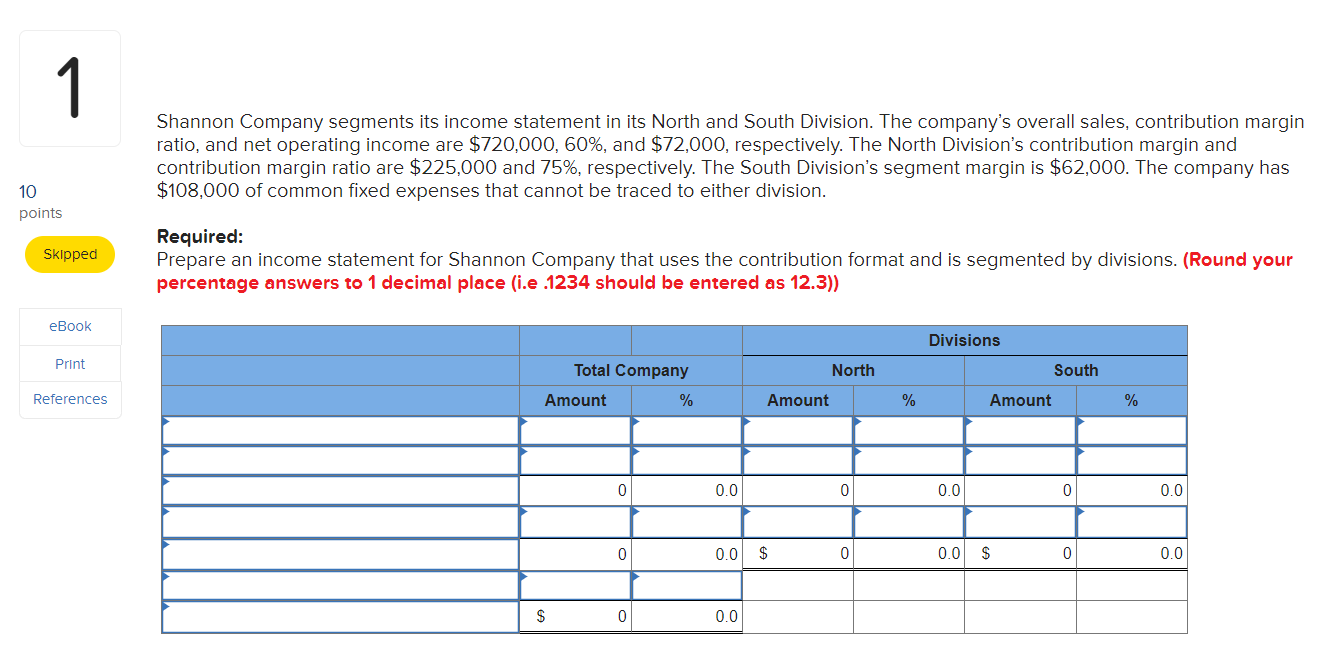Click first row North Amount field
Screen dimensions: 1320x648
798,431
